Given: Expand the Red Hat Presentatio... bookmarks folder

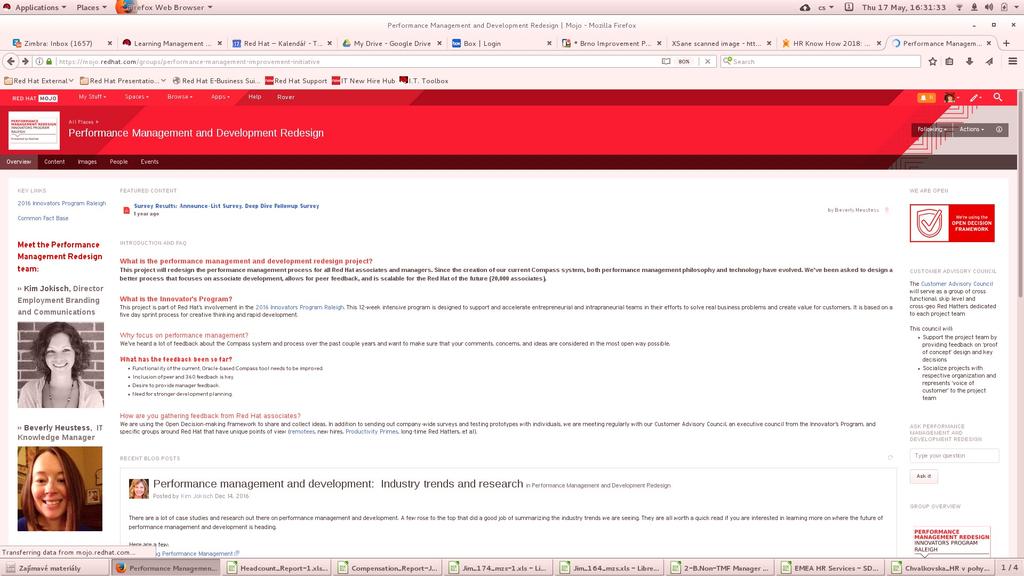Looking at the screenshot, I should [x=123, y=81].
